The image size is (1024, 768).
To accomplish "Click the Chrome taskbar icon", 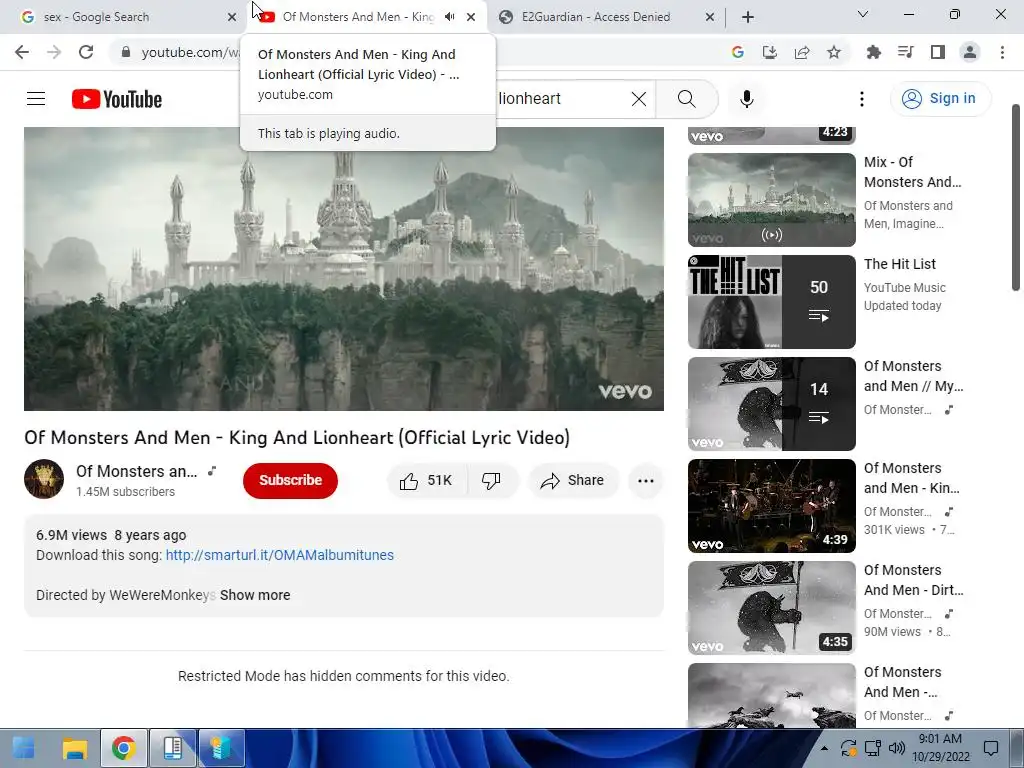I will (x=123, y=748).
